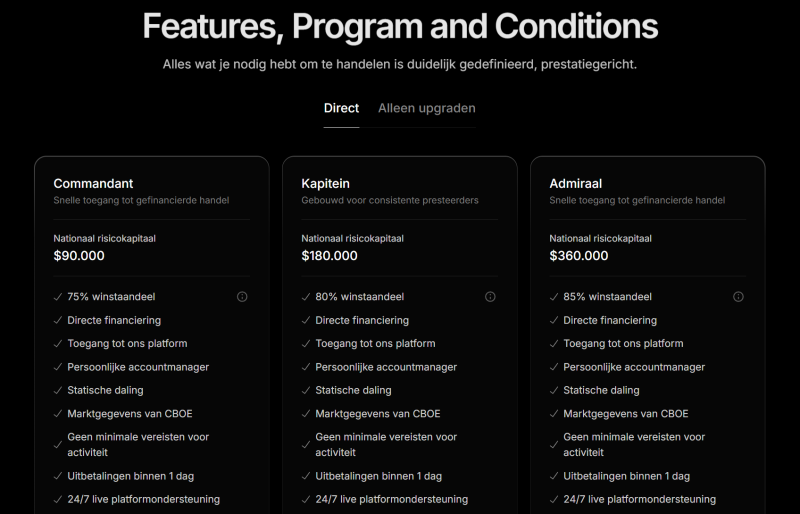The width and height of the screenshot is (800, 514).
Task: Click checkmark by Uitbetalingen binnen 1 dag in Commandant
Action: pyautogui.click(x=57, y=476)
